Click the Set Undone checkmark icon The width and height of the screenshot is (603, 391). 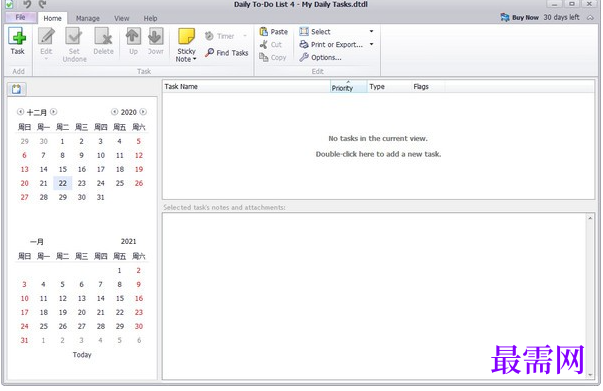(x=74, y=37)
